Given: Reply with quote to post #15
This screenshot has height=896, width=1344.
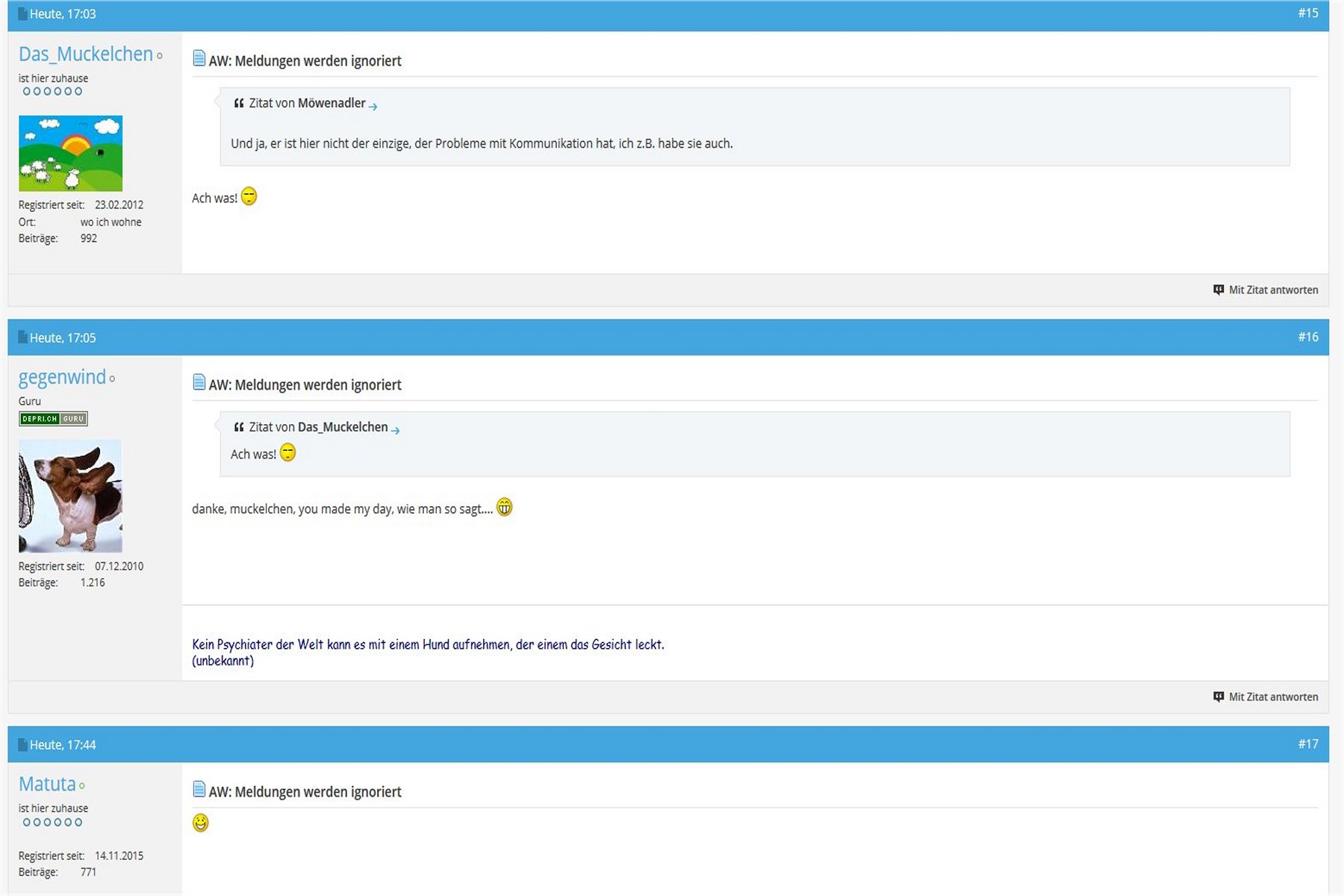Looking at the screenshot, I should point(1266,290).
